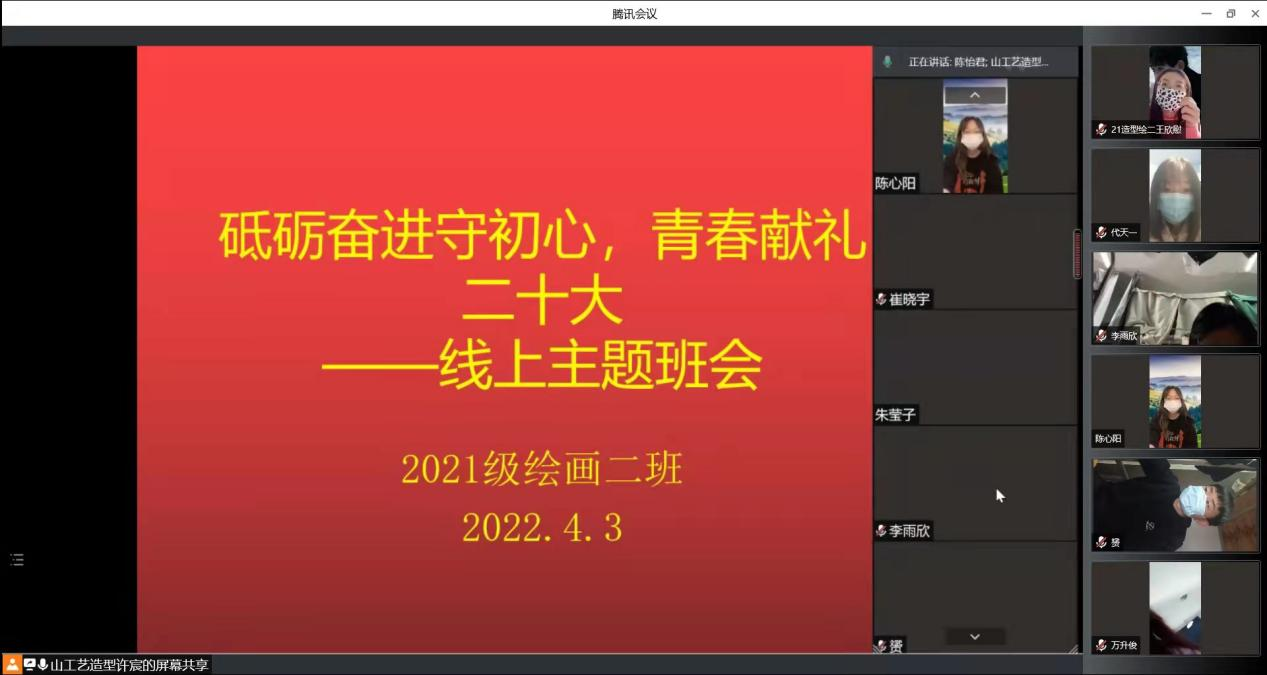Click the screen share icon in bottom status bar
Screen dimensions: 1267x675
tap(29, 665)
